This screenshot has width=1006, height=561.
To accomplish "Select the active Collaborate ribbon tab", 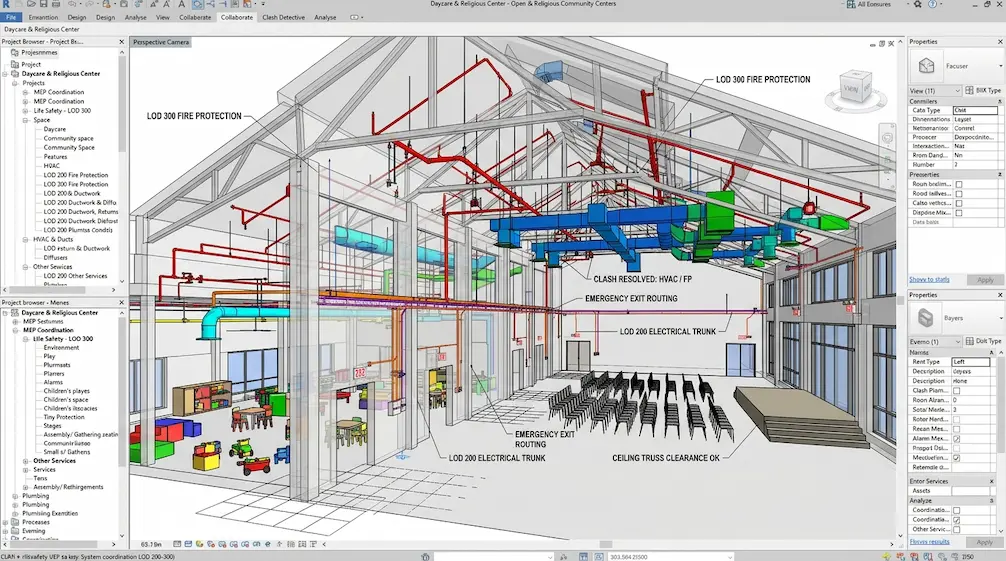I will click(237, 17).
